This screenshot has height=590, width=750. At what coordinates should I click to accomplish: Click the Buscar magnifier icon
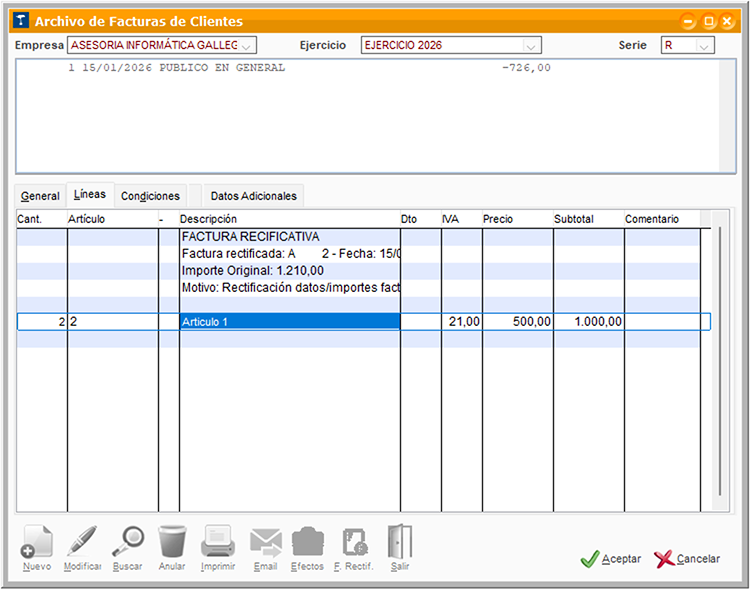[128, 541]
